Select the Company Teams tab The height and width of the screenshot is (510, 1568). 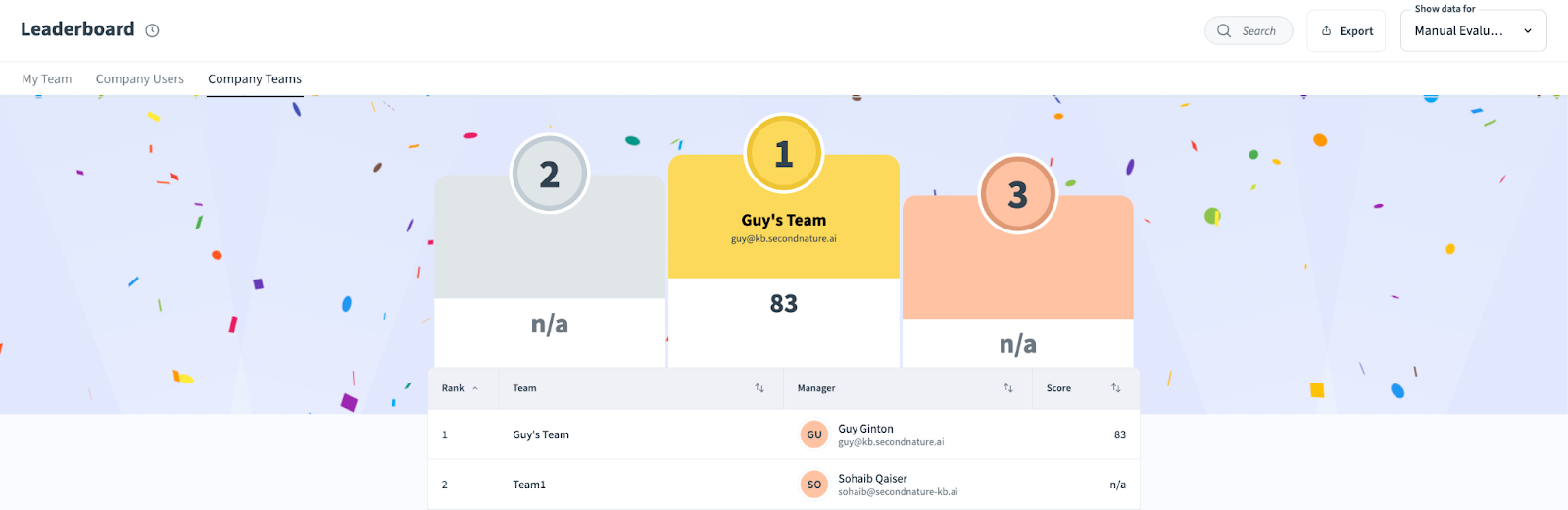[255, 79]
